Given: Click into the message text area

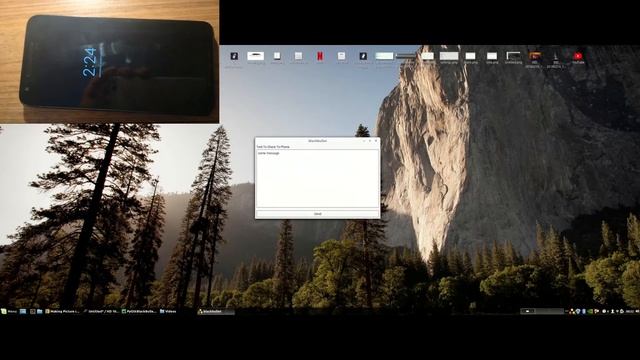Looking at the screenshot, I should (318, 178).
